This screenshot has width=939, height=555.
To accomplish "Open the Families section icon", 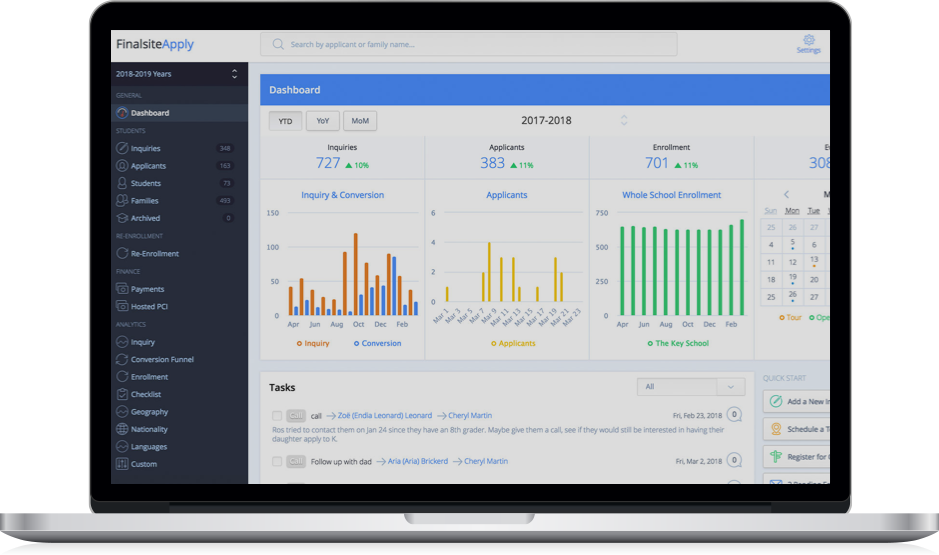I will [122, 201].
